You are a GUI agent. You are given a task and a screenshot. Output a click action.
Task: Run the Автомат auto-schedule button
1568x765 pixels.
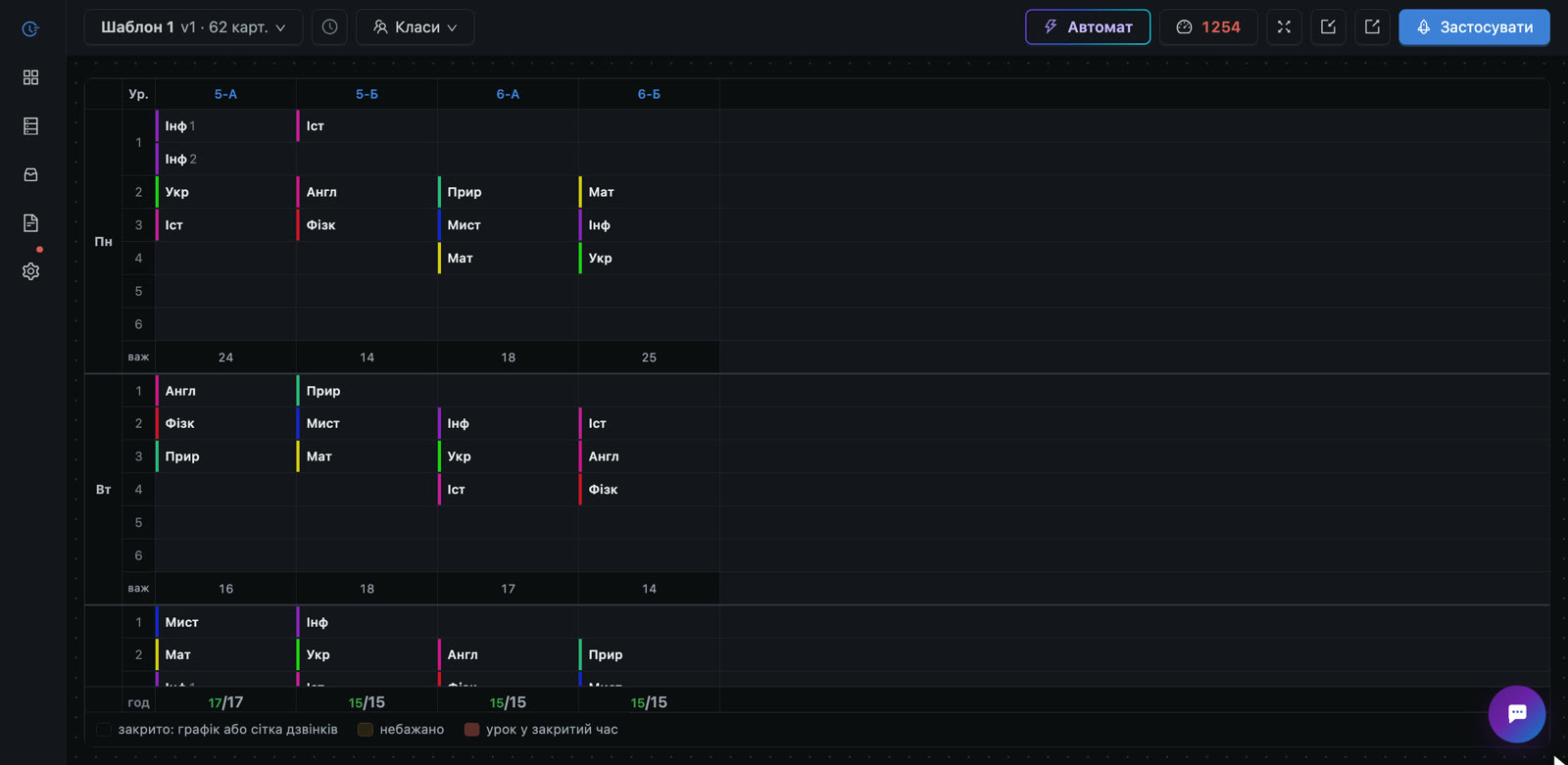(1088, 27)
